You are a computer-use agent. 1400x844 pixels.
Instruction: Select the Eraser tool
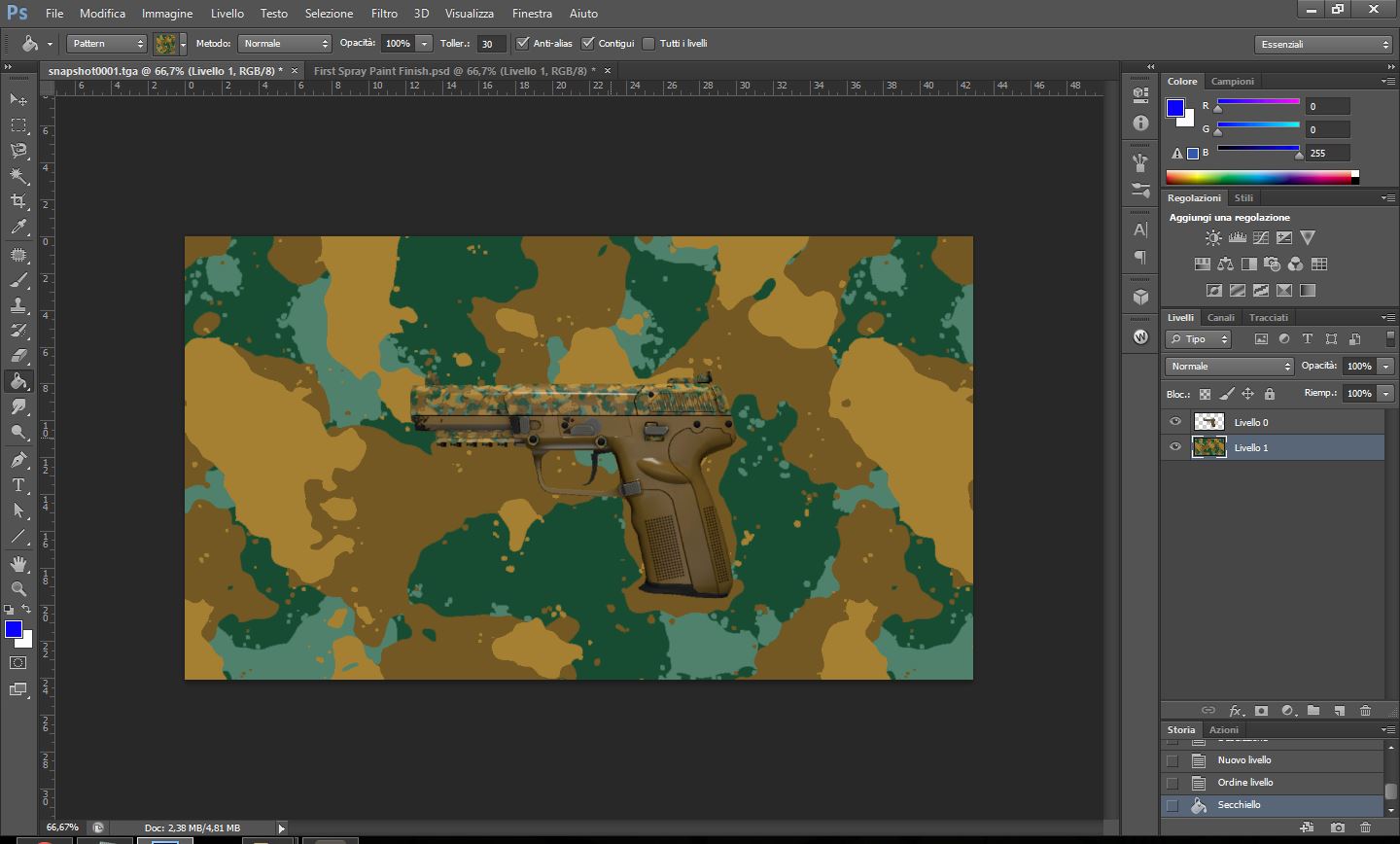click(x=18, y=356)
